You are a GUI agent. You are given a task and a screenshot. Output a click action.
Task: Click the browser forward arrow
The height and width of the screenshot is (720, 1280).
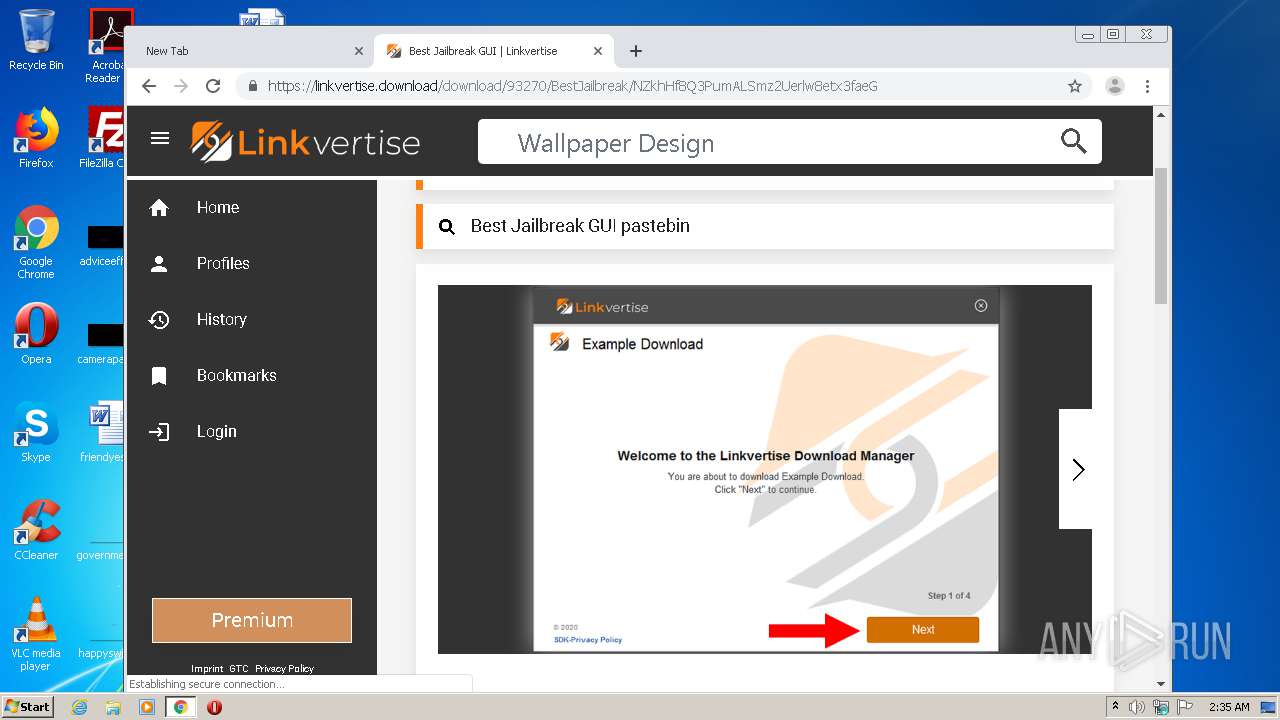tap(181, 86)
